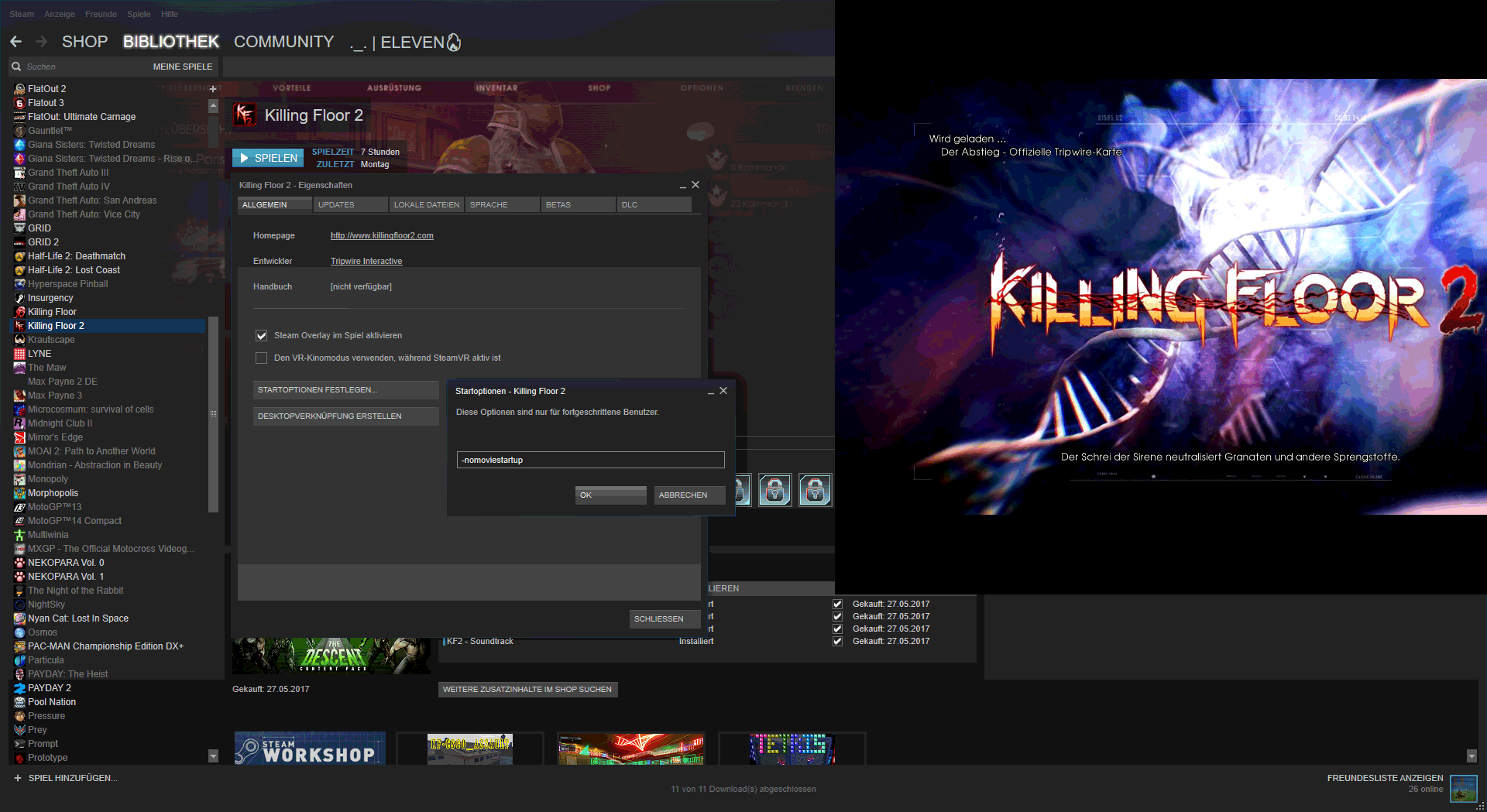This screenshot has height=812, width=1487.
Task: Click the Grand Theft Auto: San Andreas icon
Action: click(20, 200)
